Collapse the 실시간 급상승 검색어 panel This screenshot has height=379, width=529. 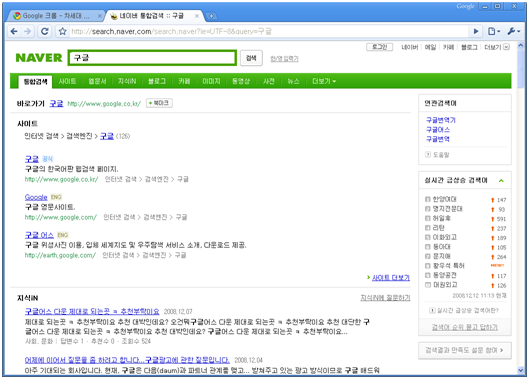click(x=501, y=181)
